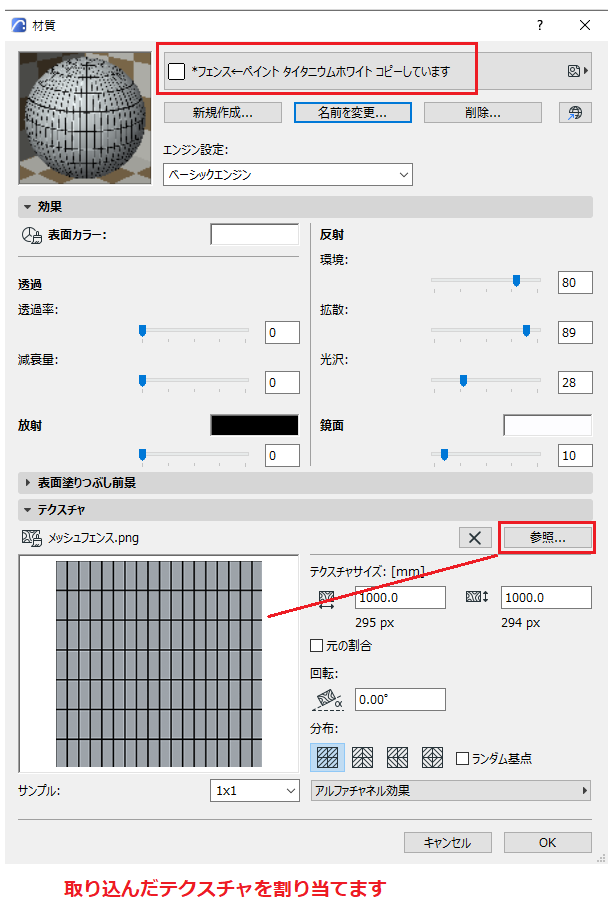Viewport: 613px width, 910px height.
Task: Collapse the テクスチャ section
Action: (27, 510)
